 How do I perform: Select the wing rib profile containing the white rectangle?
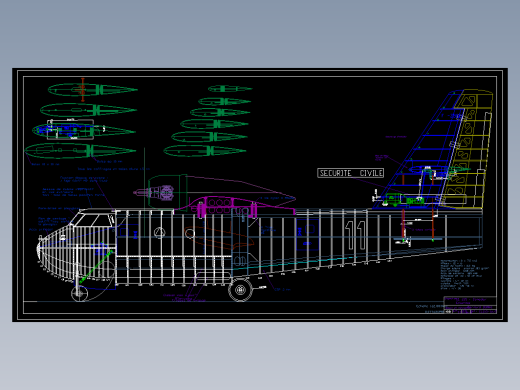pyautogui.click(x=83, y=130)
